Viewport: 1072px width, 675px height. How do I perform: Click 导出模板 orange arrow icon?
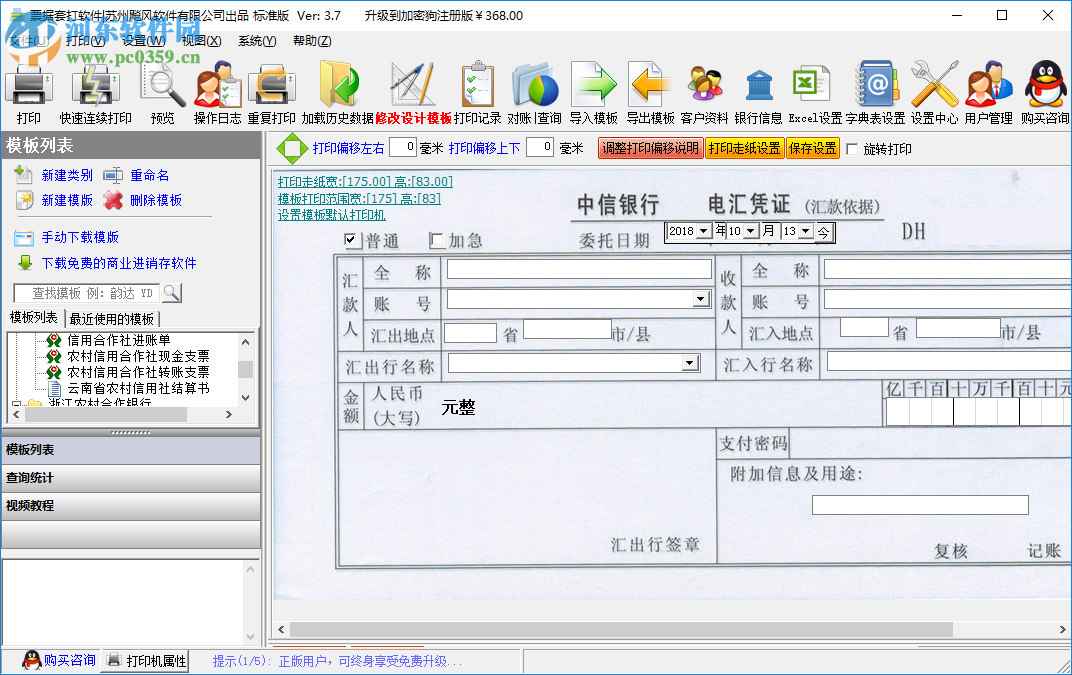click(650, 86)
